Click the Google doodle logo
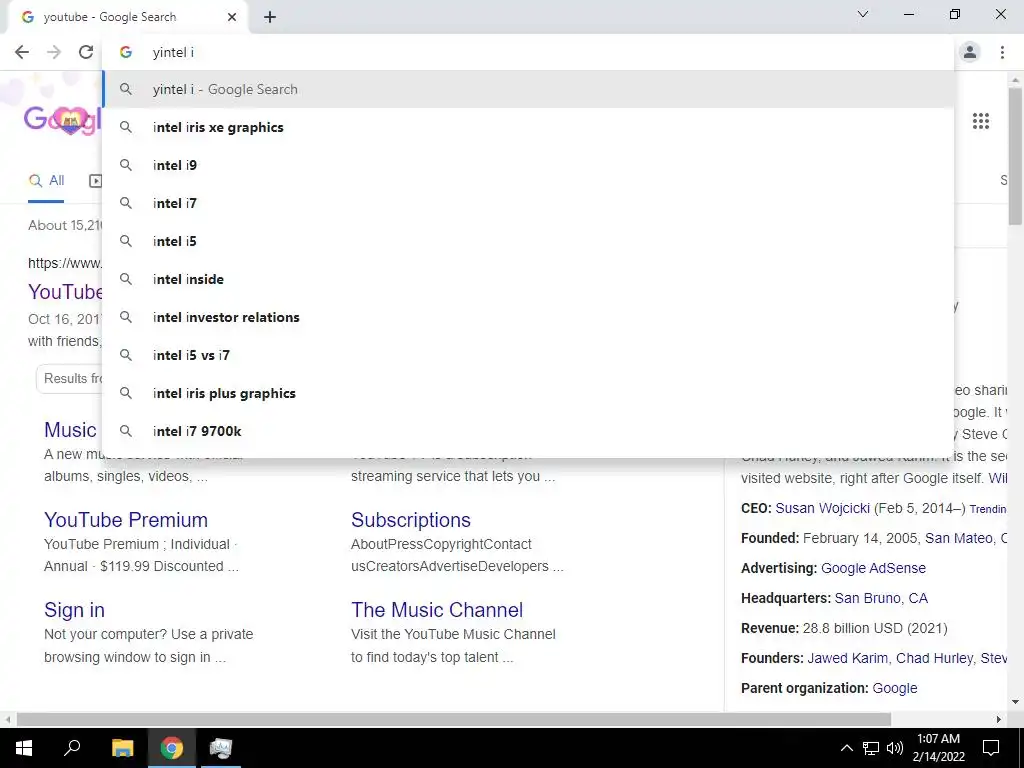The image size is (1024, 768). pos(63,120)
